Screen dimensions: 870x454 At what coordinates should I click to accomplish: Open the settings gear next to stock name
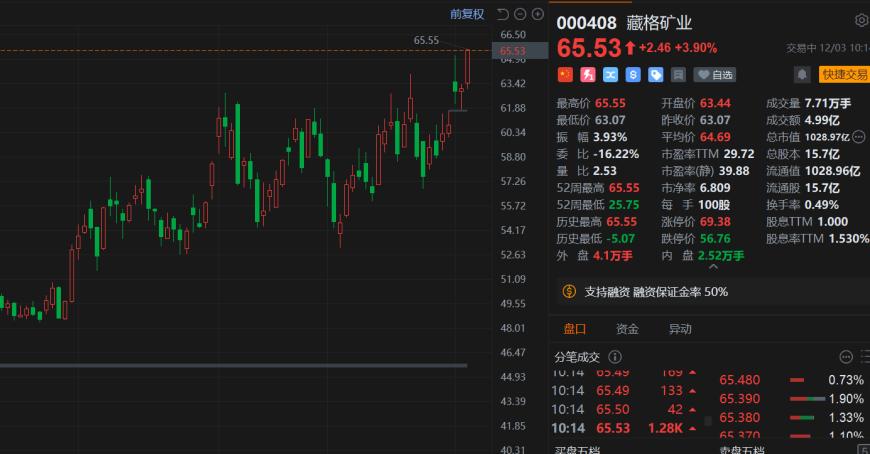click(x=862, y=21)
